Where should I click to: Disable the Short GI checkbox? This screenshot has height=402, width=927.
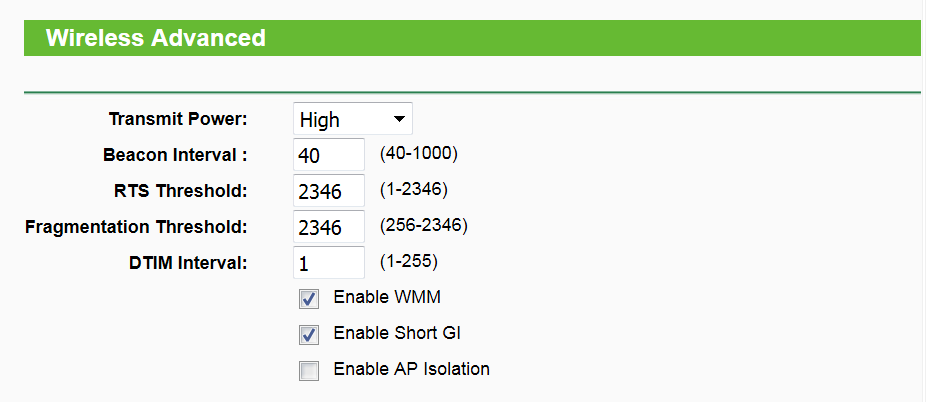(x=310, y=334)
